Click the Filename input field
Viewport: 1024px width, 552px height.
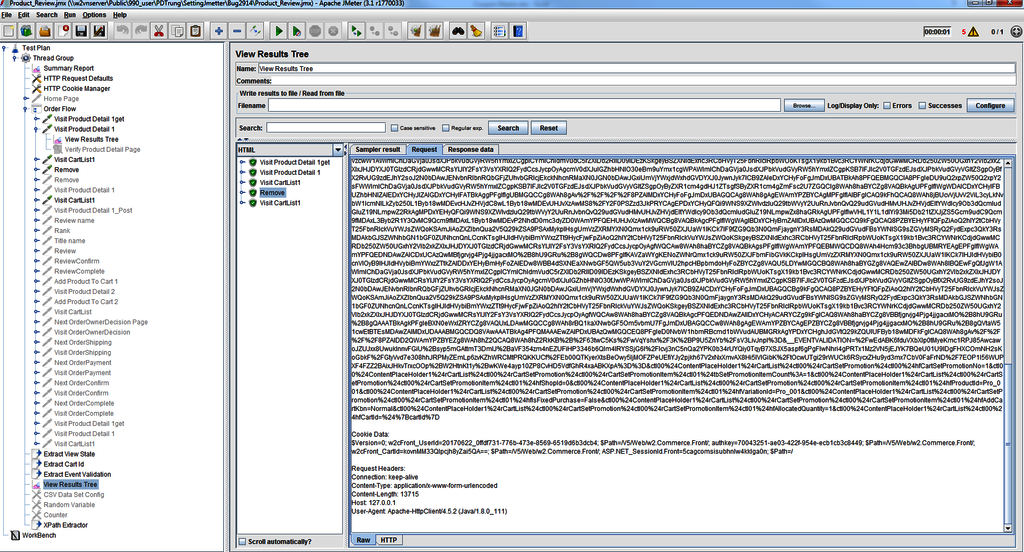[x=524, y=105]
